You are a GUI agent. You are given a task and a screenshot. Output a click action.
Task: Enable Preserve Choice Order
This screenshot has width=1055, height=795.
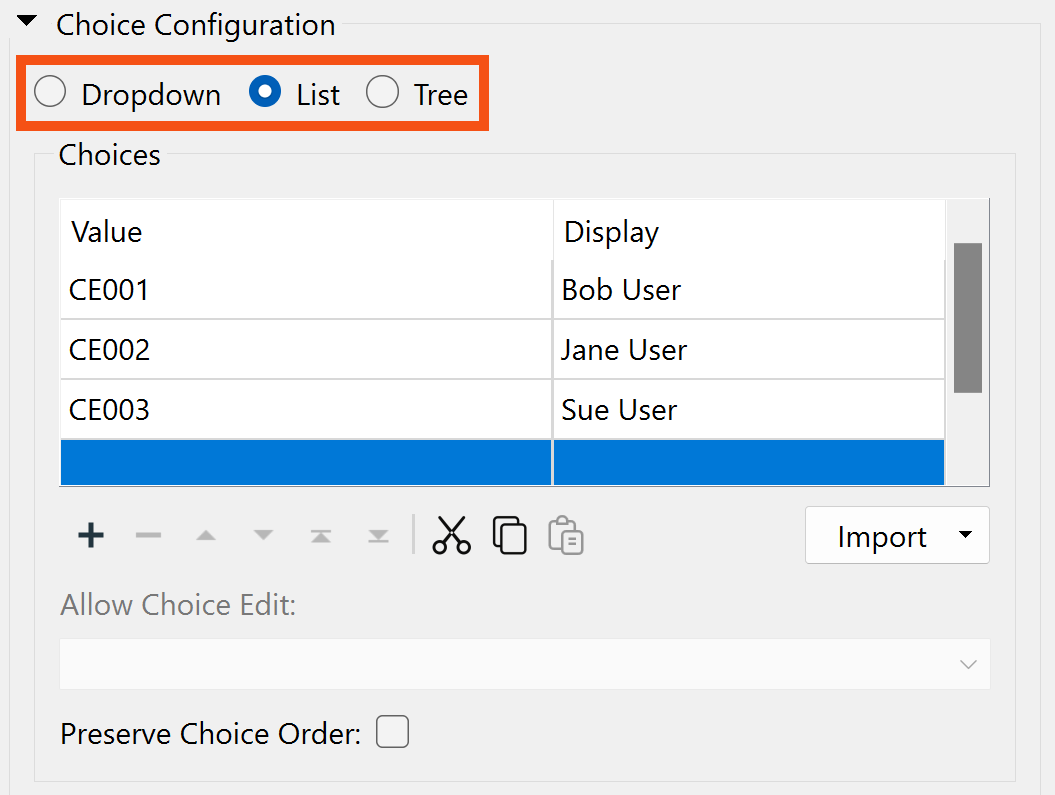pos(392,732)
